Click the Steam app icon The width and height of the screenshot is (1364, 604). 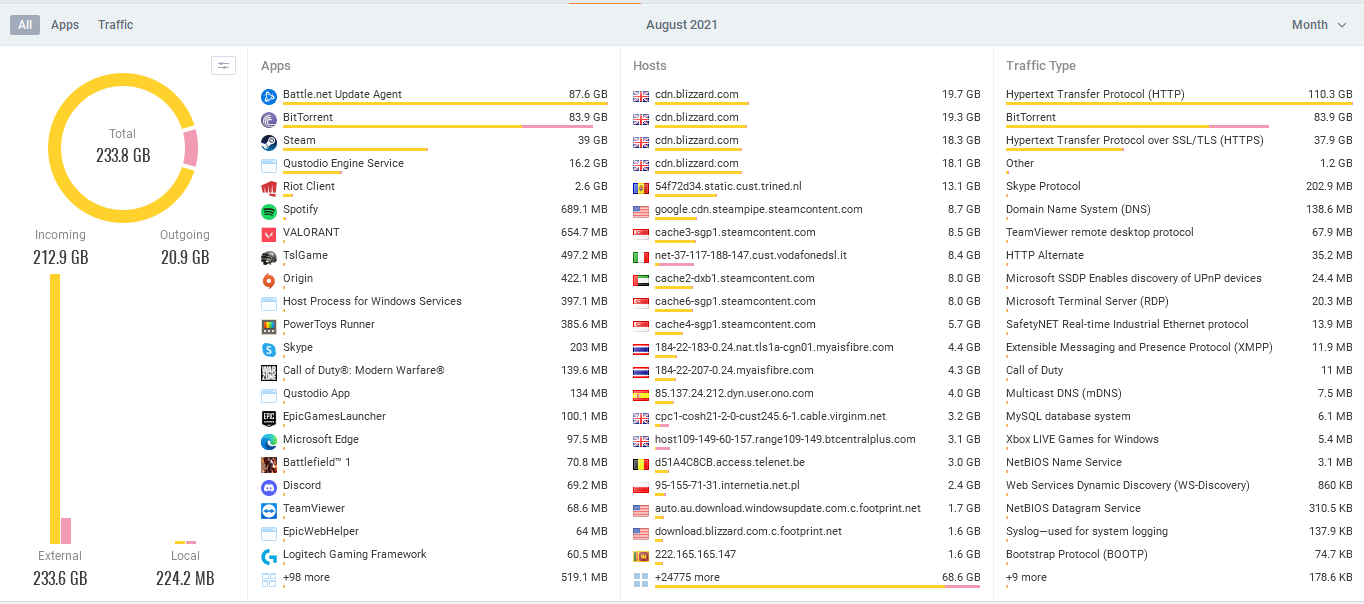click(269, 142)
